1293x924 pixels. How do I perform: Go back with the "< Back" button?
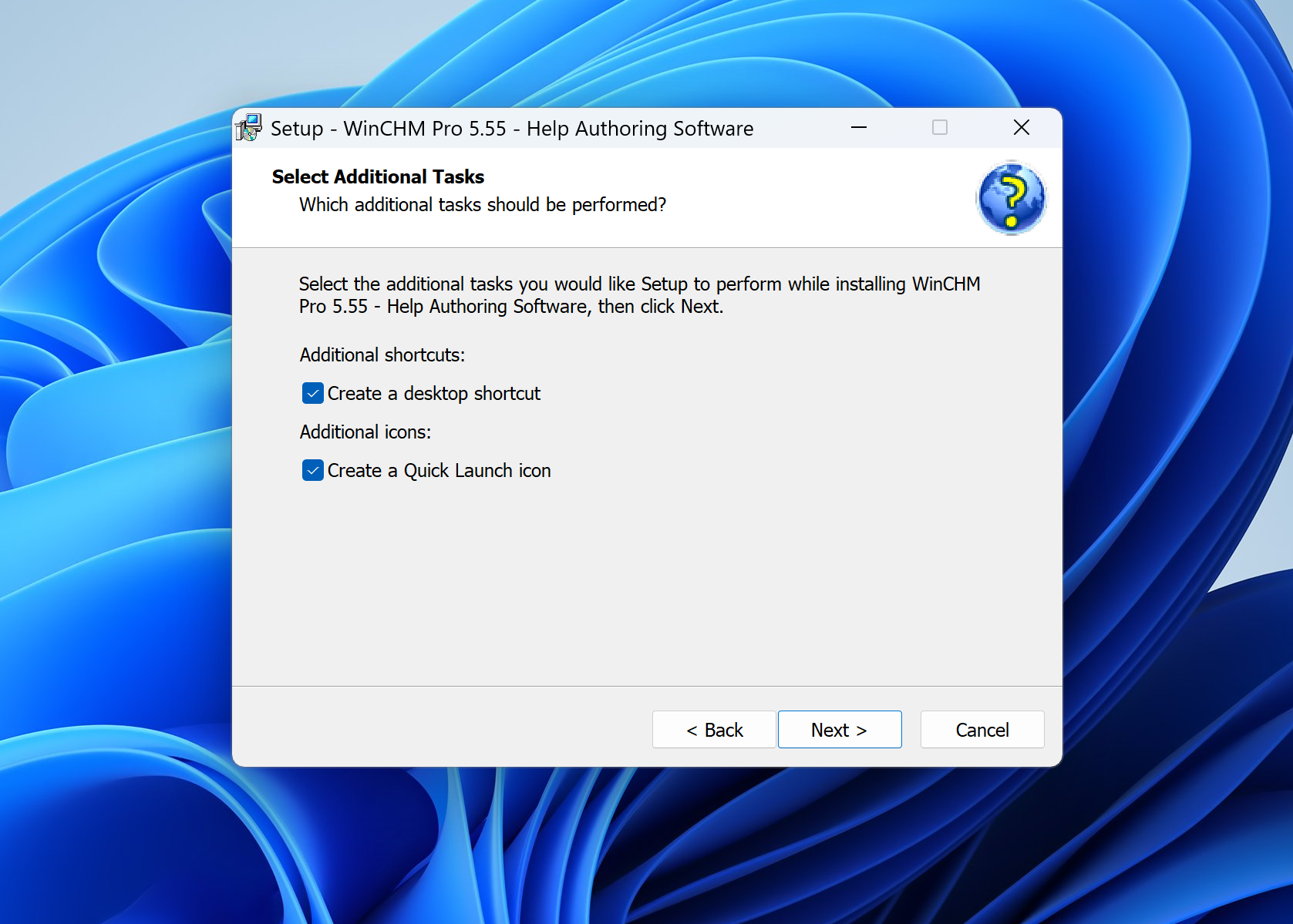point(714,730)
